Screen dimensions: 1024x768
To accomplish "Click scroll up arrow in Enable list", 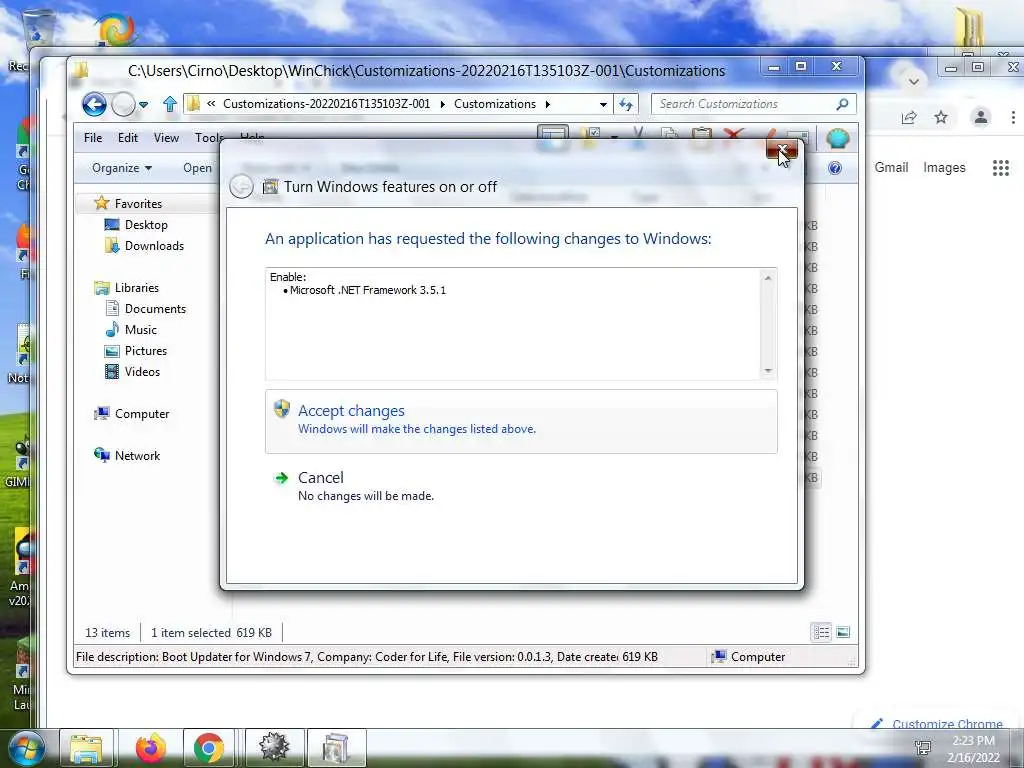I will (768, 278).
